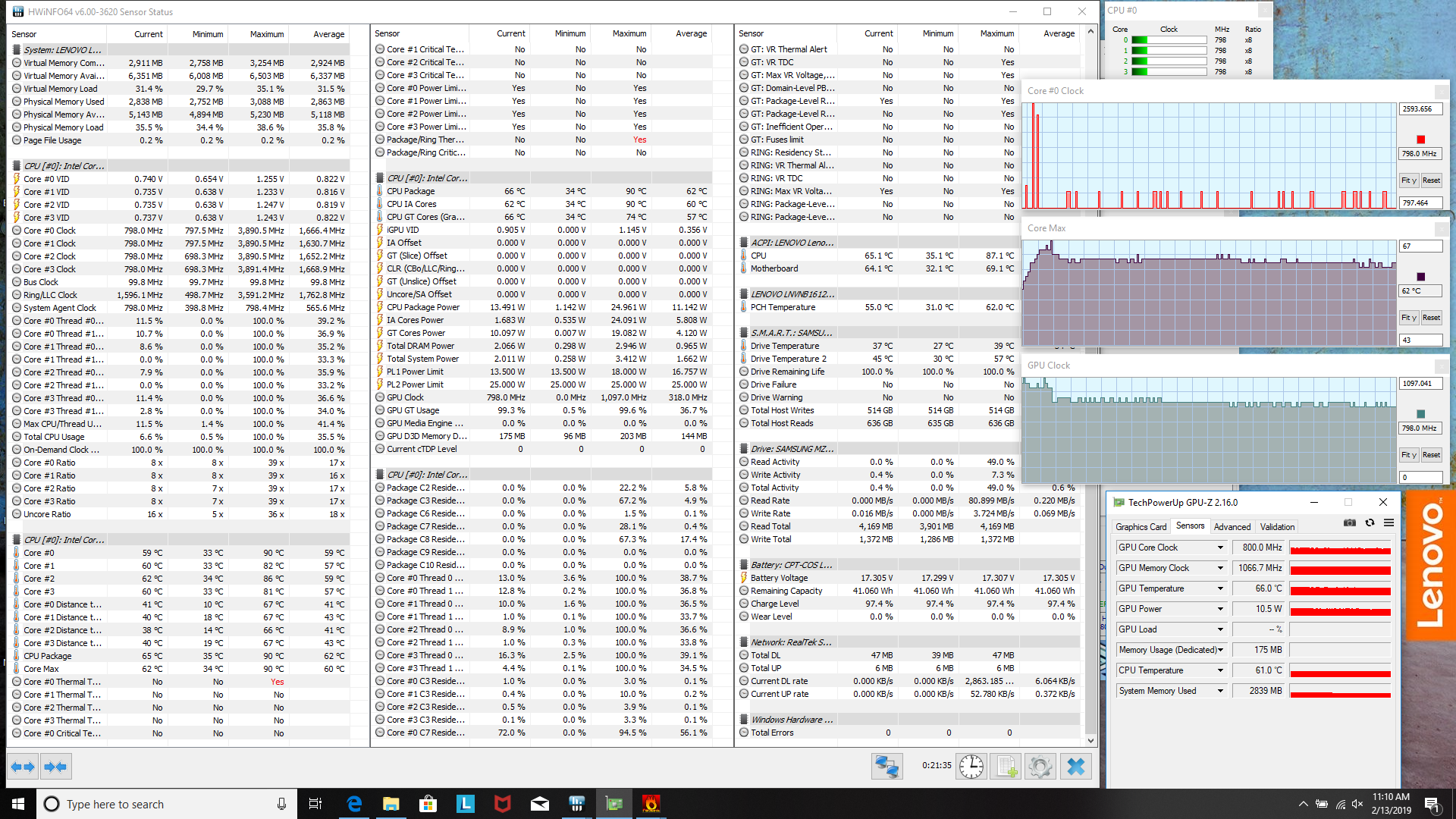Open the GPU Core Clock sensor dropdown
1456x819 pixels.
1220,548
